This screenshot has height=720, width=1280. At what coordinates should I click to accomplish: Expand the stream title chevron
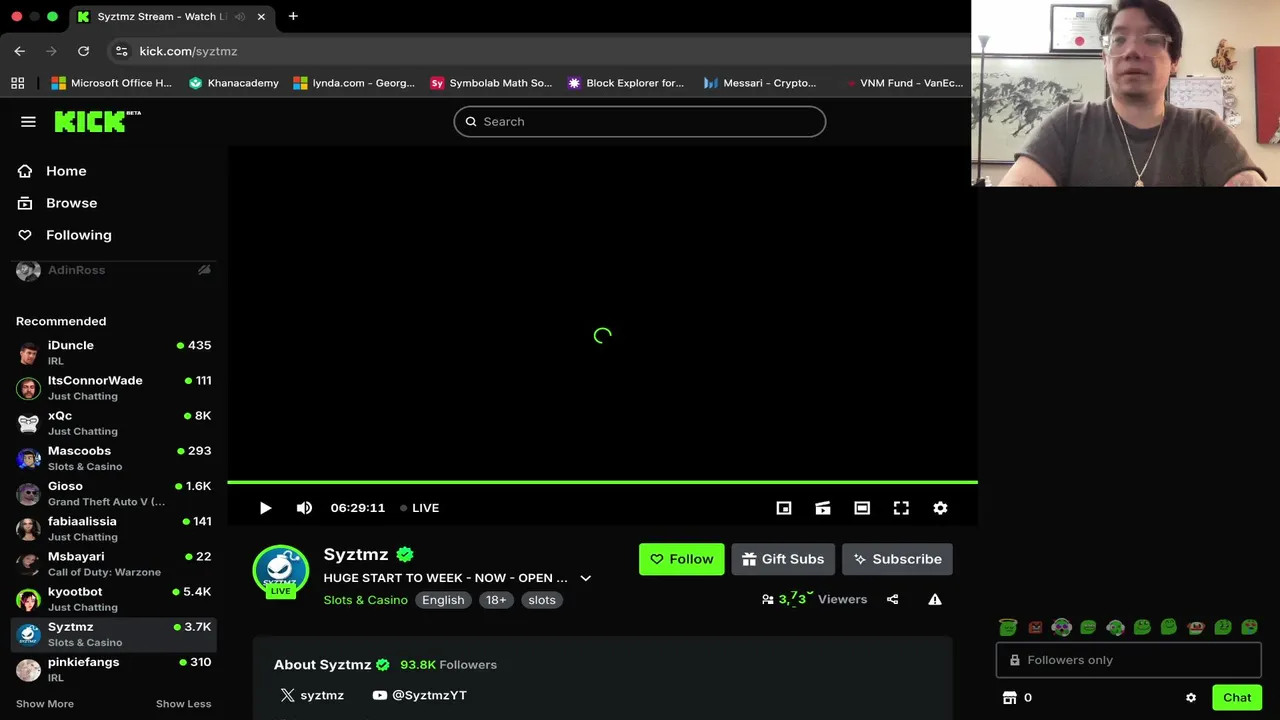point(586,578)
